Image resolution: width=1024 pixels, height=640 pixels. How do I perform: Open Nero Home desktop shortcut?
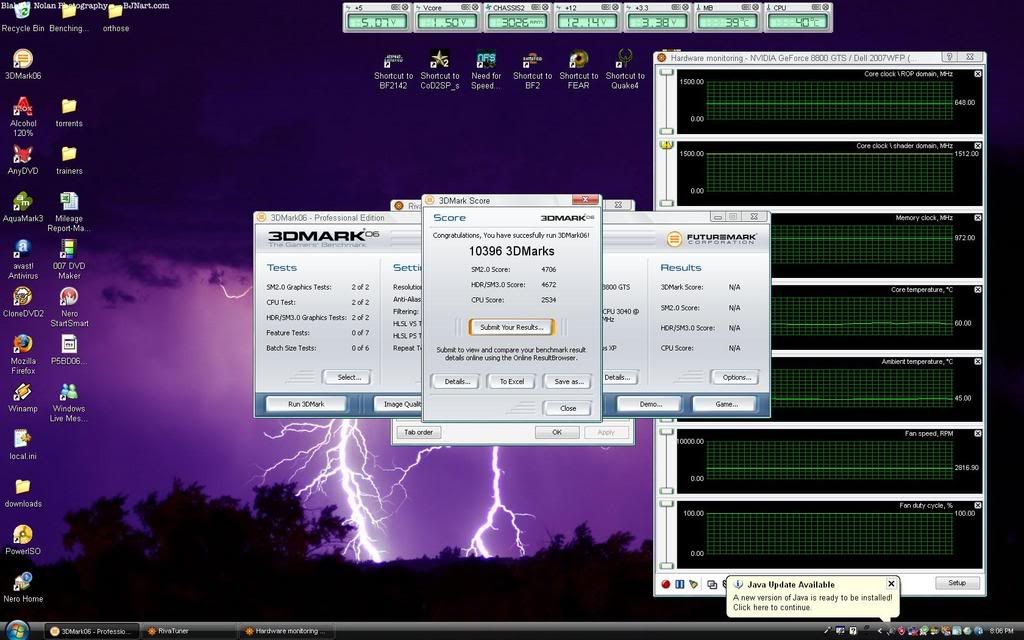23,588
